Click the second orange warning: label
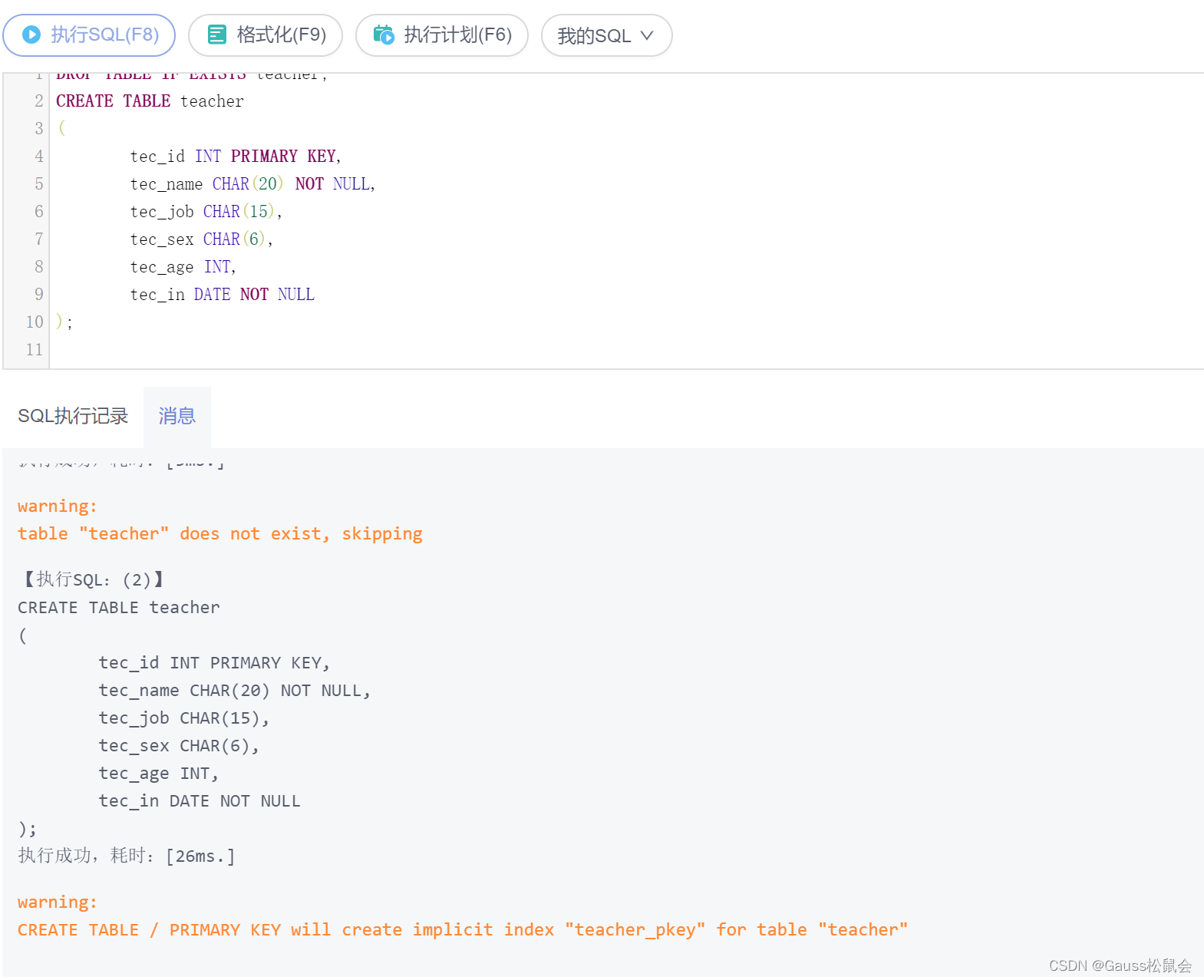1204x980 pixels. click(x=58, y=902)
